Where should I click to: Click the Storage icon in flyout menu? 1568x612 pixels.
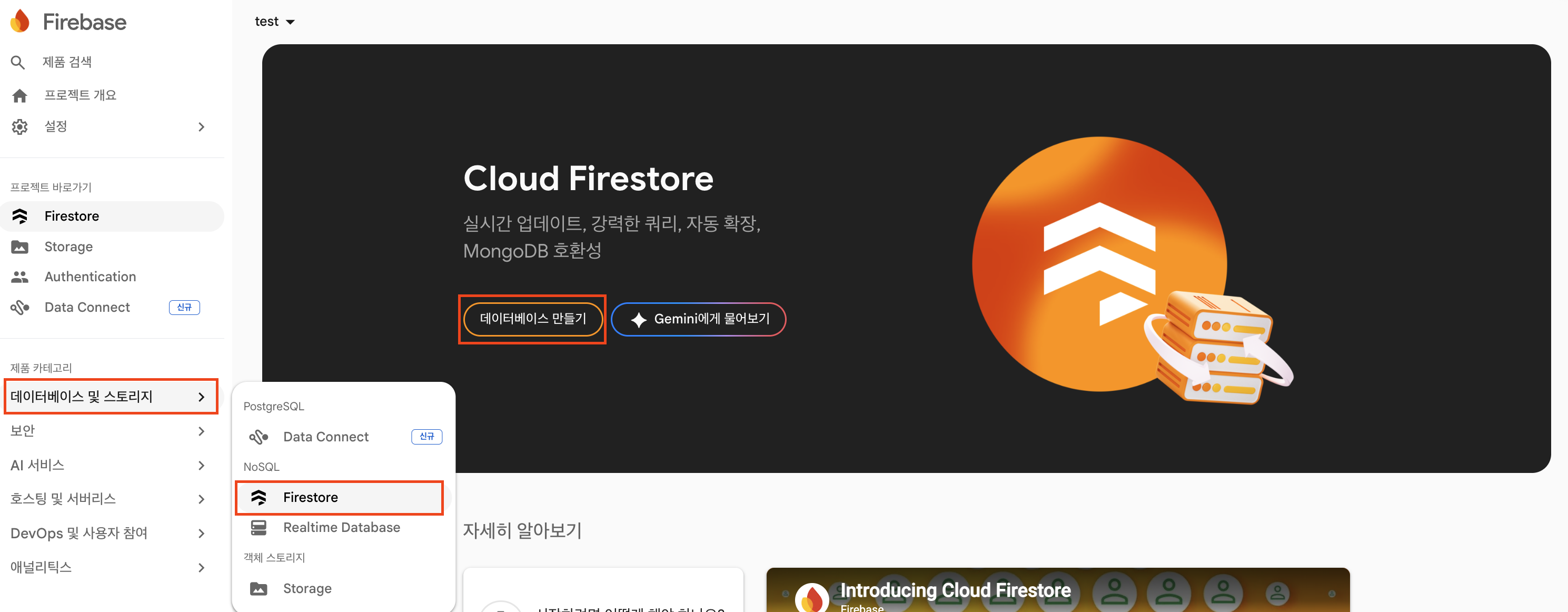click(259, 588)
